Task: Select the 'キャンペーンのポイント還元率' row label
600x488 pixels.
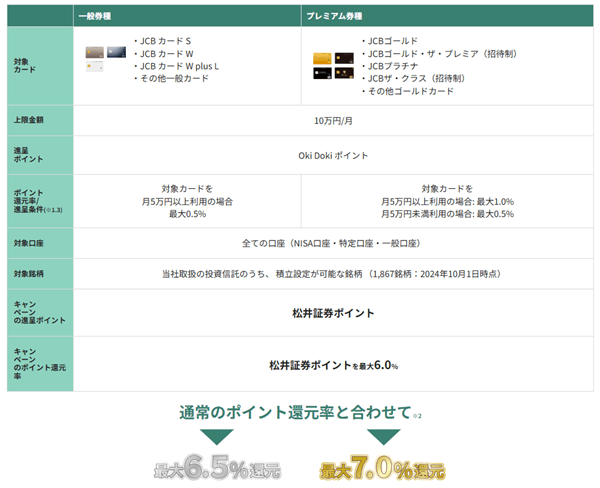Action: (40, 364)
